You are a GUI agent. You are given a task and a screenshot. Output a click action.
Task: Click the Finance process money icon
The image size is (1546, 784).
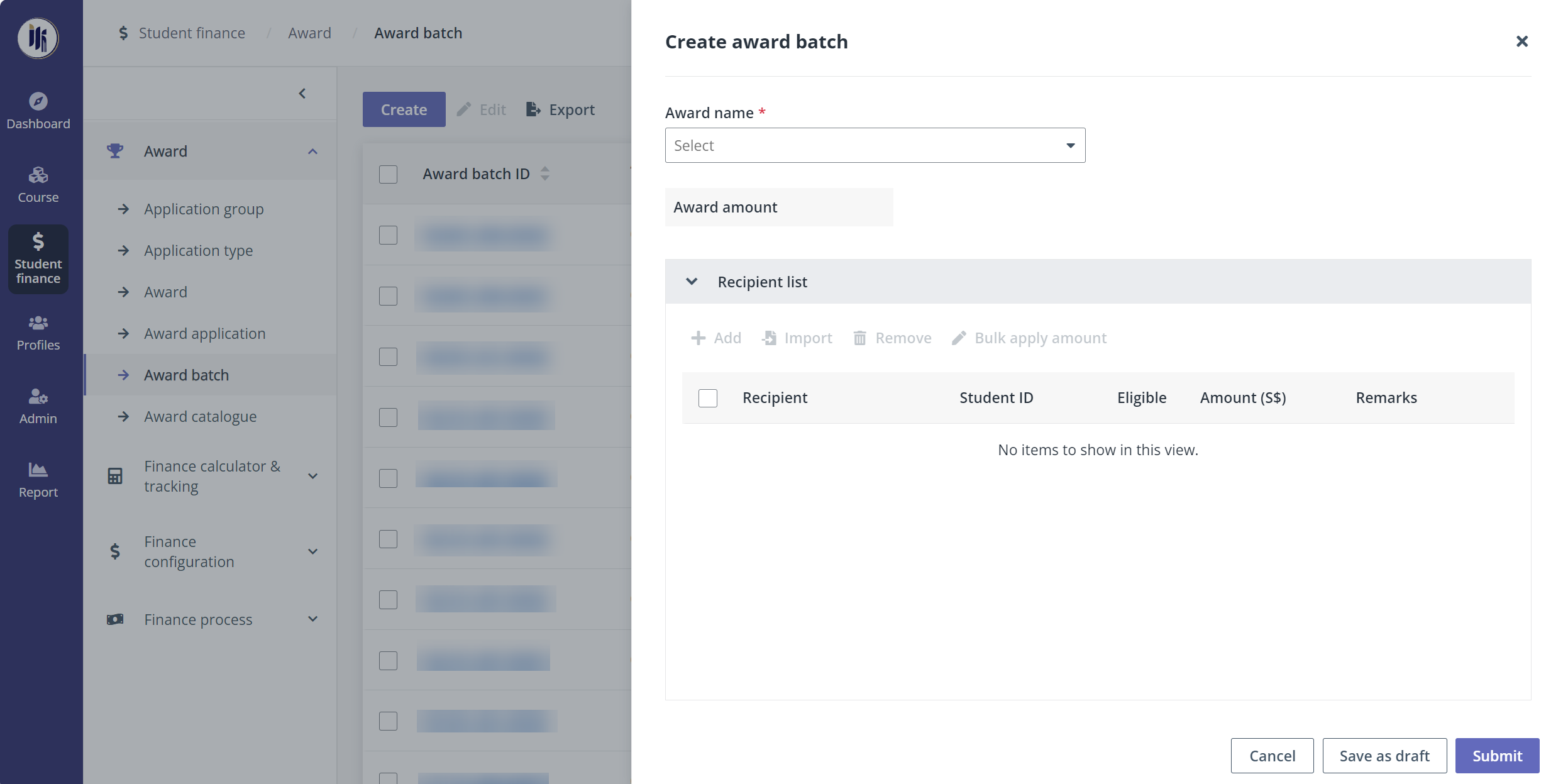click(x=115, y=619)
